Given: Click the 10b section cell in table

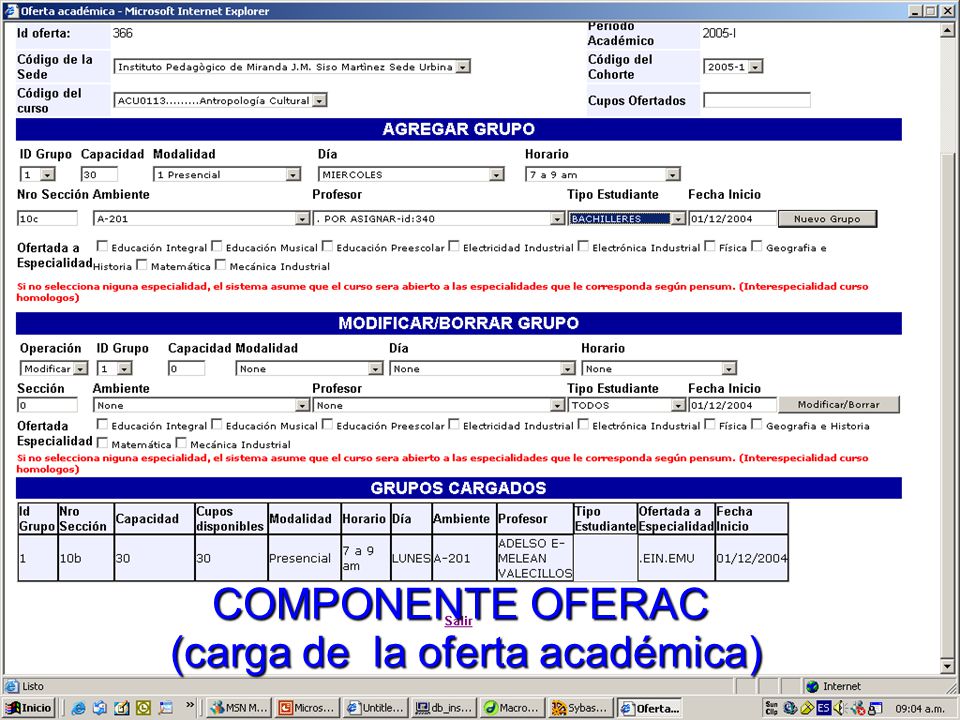Looking at the screenshot, I should 86,558.
